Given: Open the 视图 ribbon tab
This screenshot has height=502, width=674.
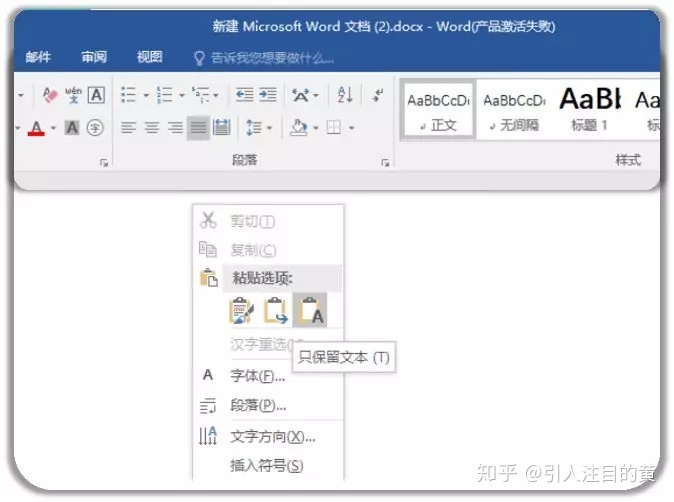Looking at the screenshot, I should coord(149,57).
